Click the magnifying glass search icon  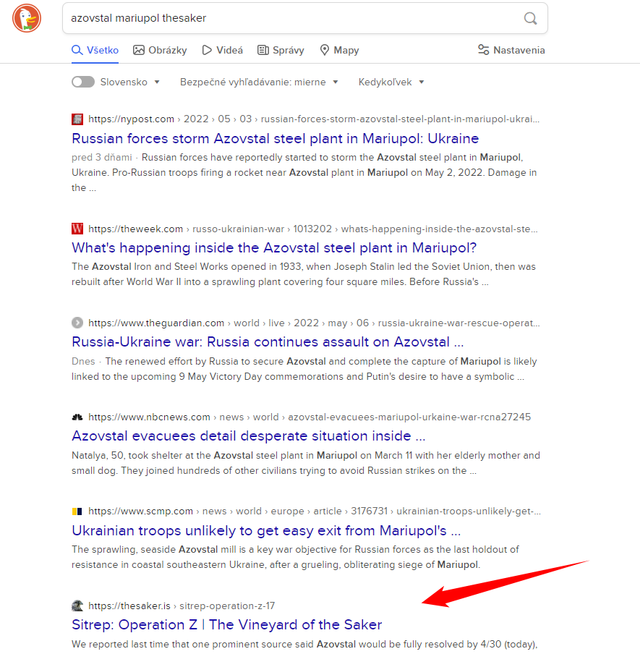click(530, 18)
